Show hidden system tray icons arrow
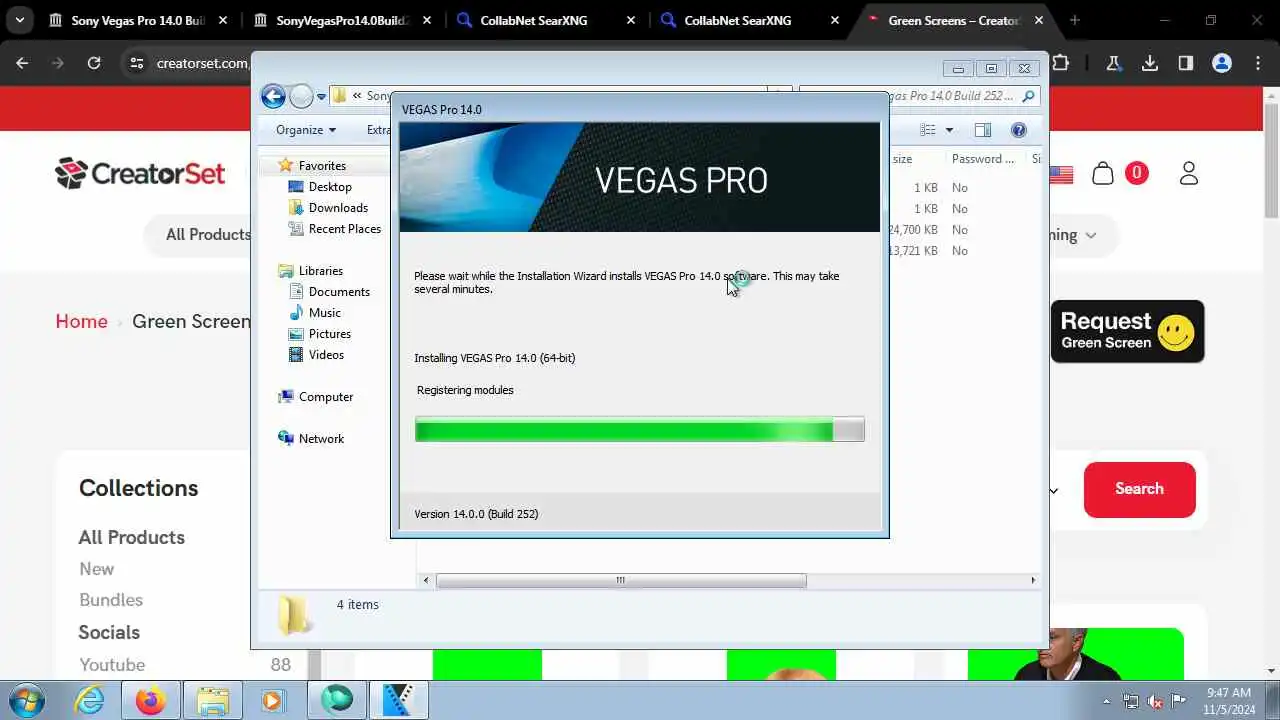Viewport: 1280px width, 720px height. pos(1107,701)
